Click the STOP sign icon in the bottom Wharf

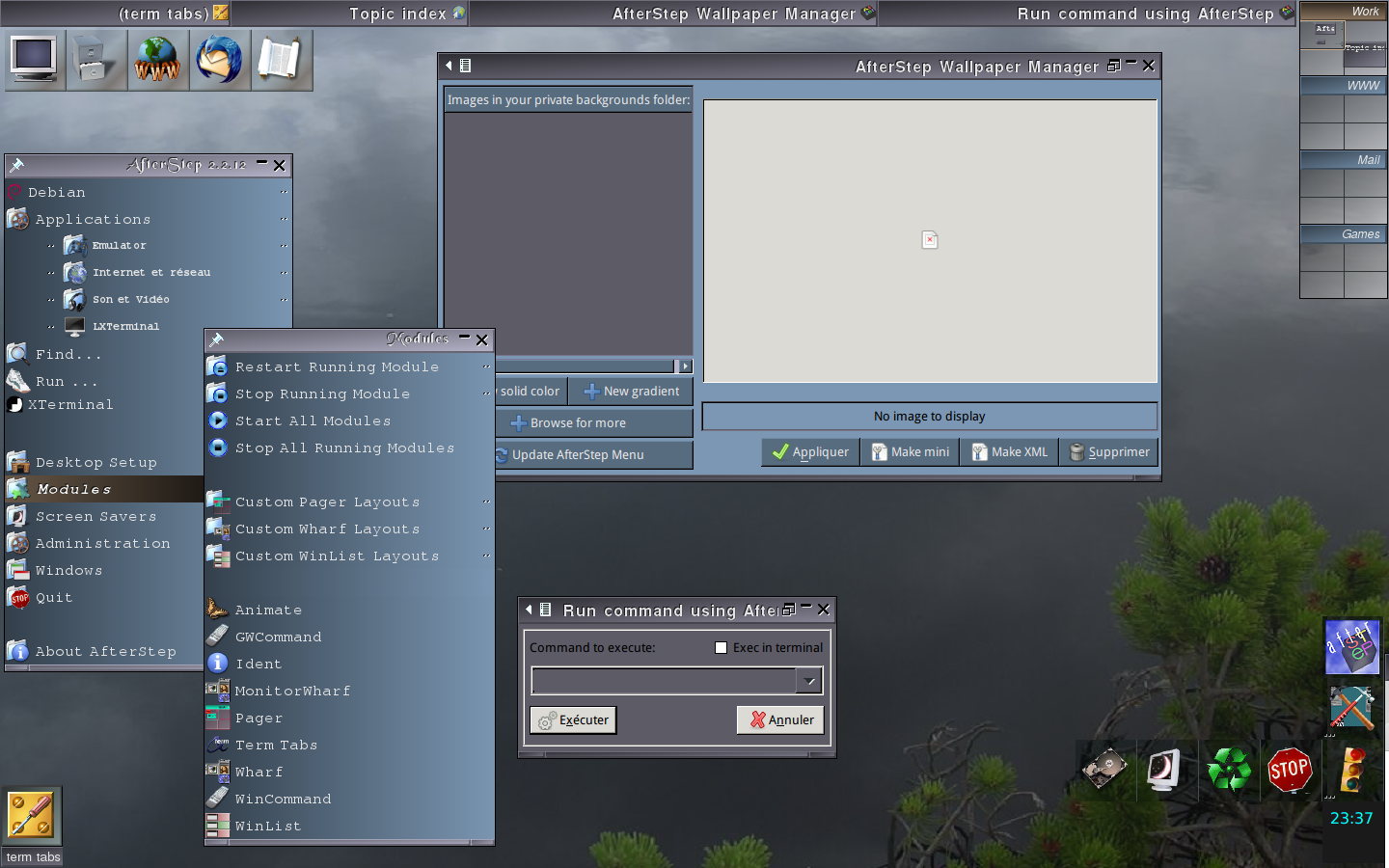pos(1290,769)
